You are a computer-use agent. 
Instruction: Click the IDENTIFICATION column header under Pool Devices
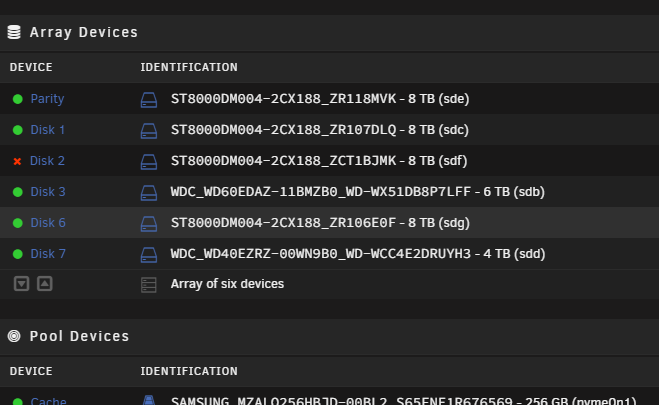[189, 371]
